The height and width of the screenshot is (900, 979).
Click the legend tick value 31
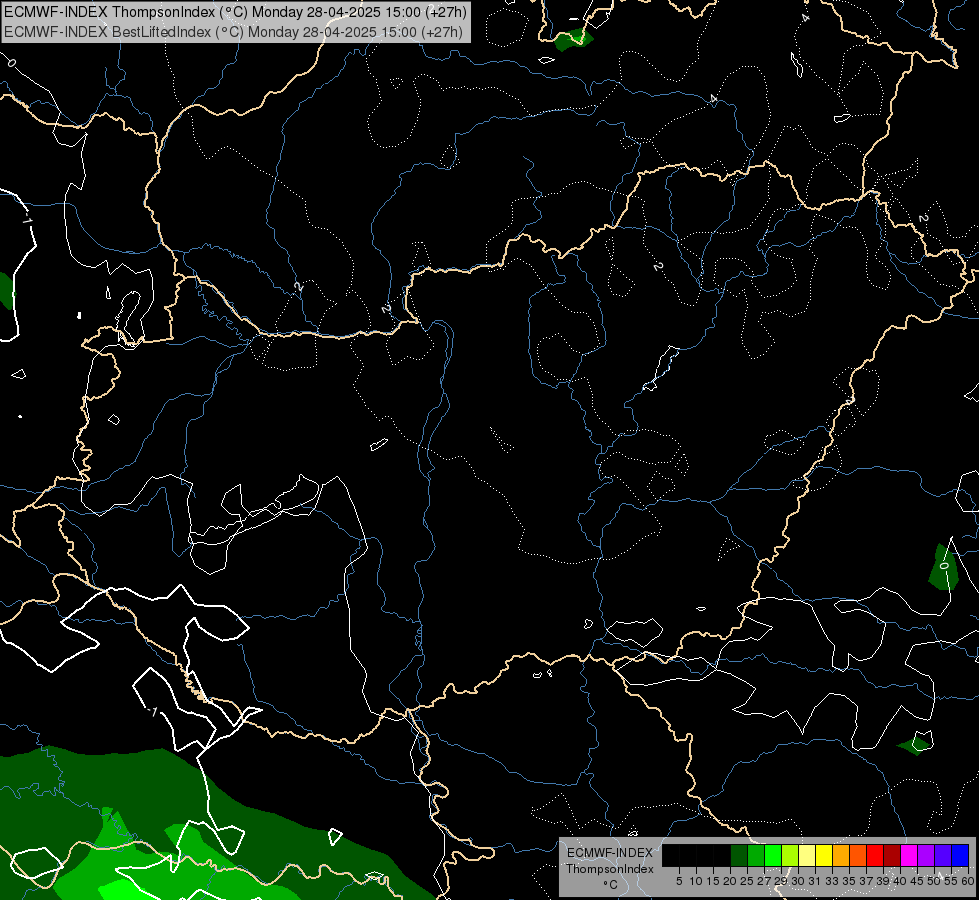(815, 881)
